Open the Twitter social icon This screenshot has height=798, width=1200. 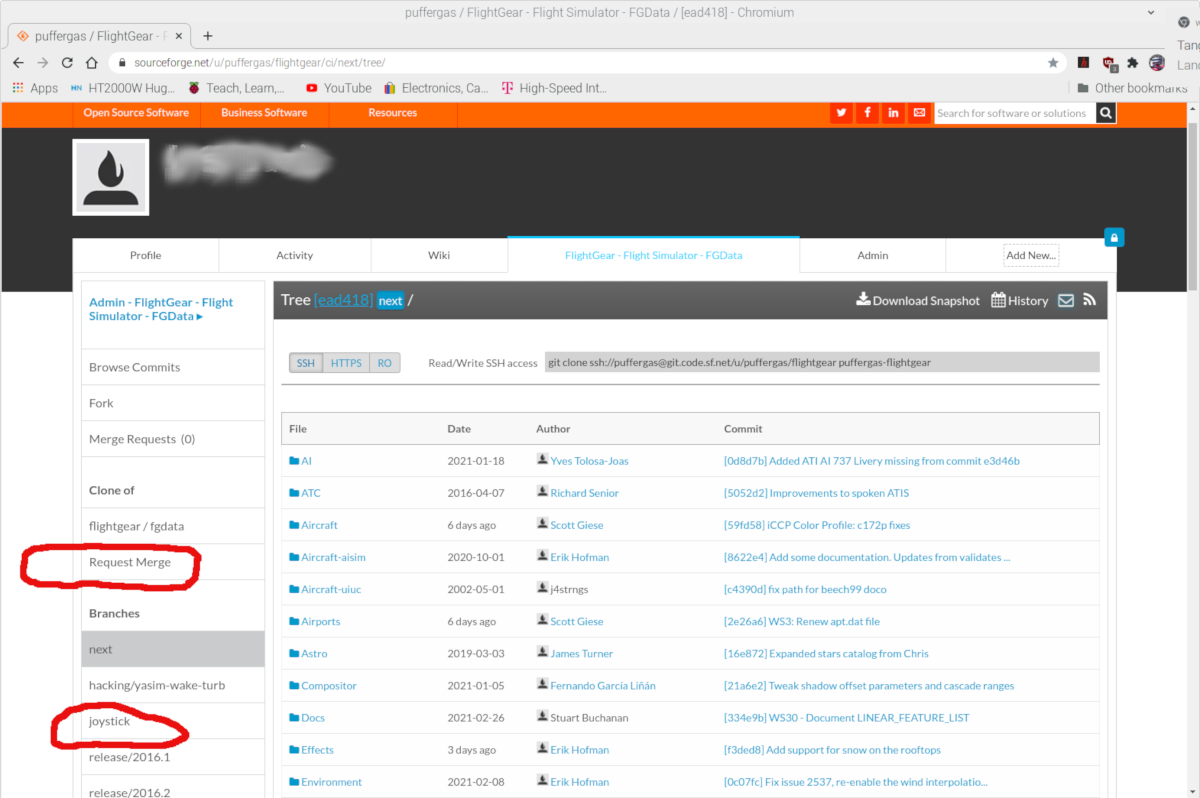[841, 113]
